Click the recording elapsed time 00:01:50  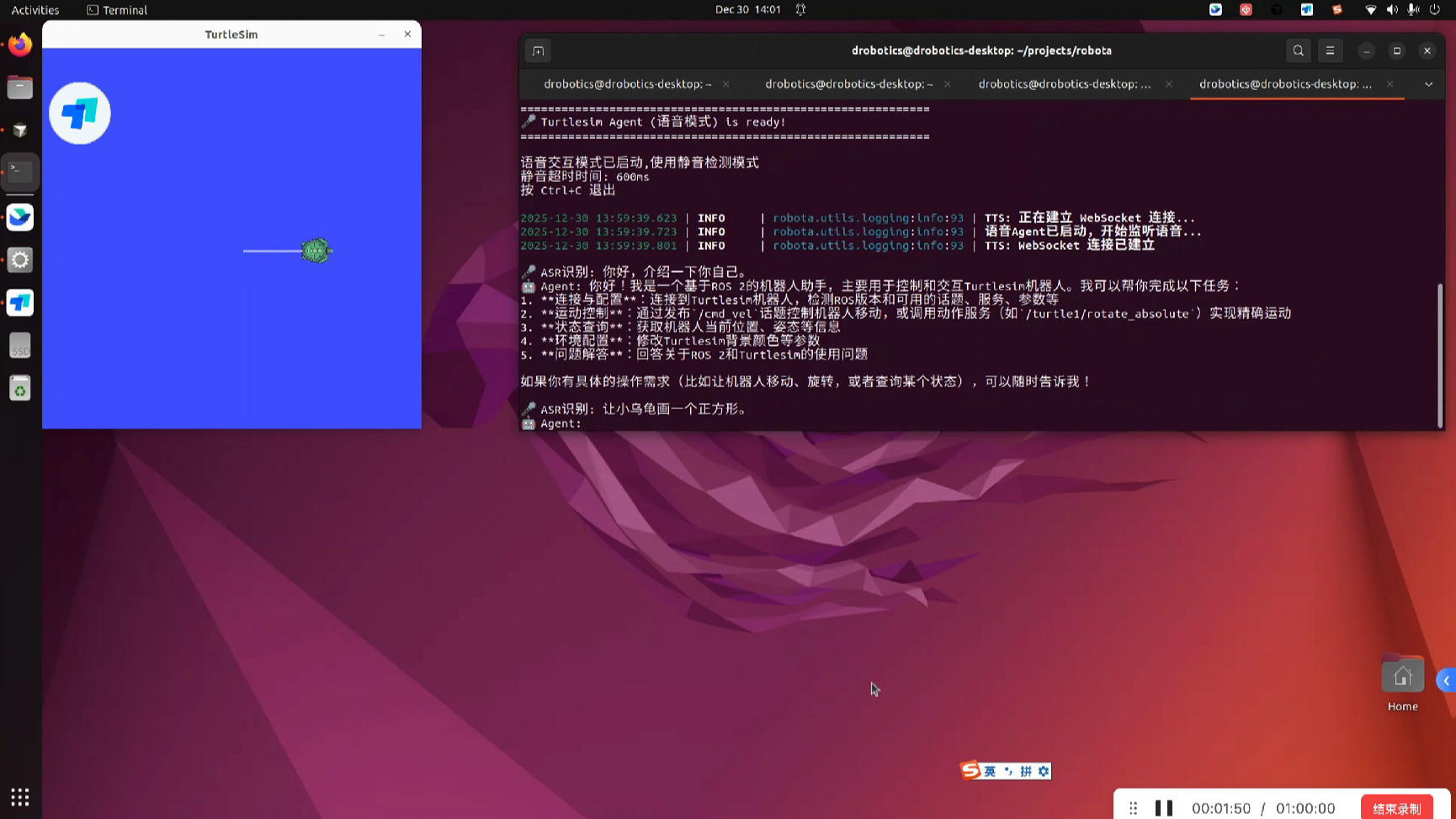tap(1221, 809)
